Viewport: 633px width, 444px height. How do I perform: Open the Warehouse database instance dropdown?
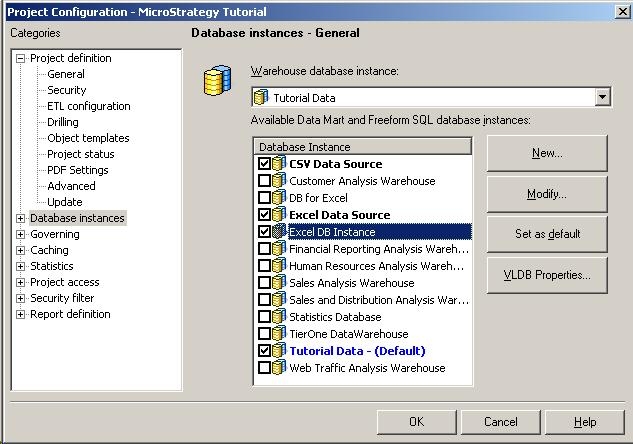602,98
